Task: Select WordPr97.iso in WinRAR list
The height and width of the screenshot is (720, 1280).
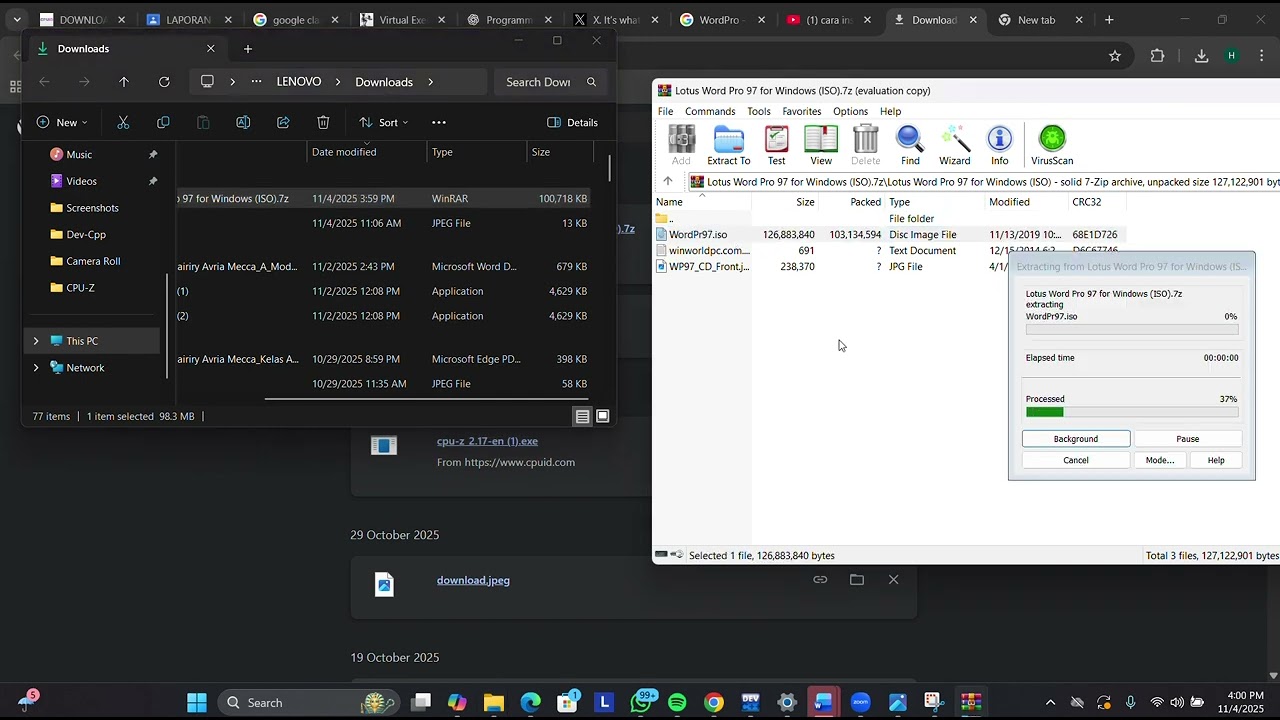Action: (x=698, y=235)
